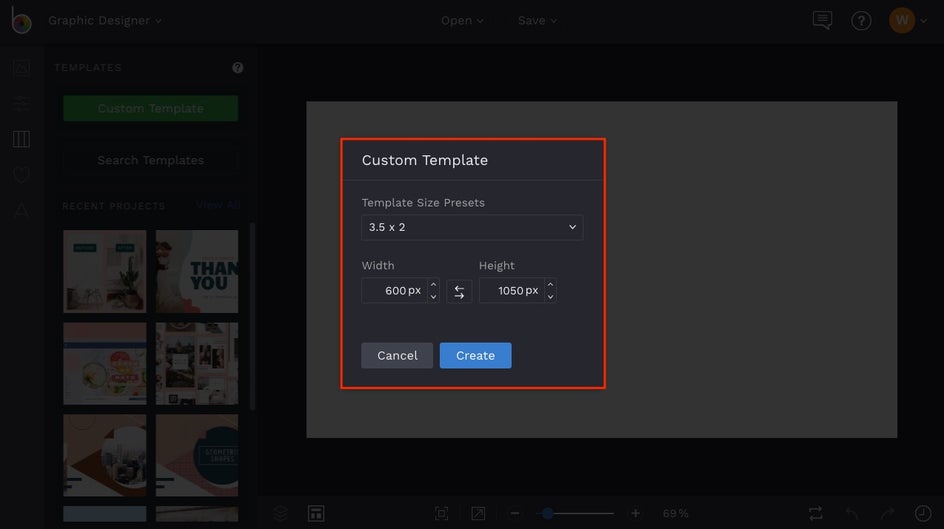Expand the account menu chevron

point(924,21)
